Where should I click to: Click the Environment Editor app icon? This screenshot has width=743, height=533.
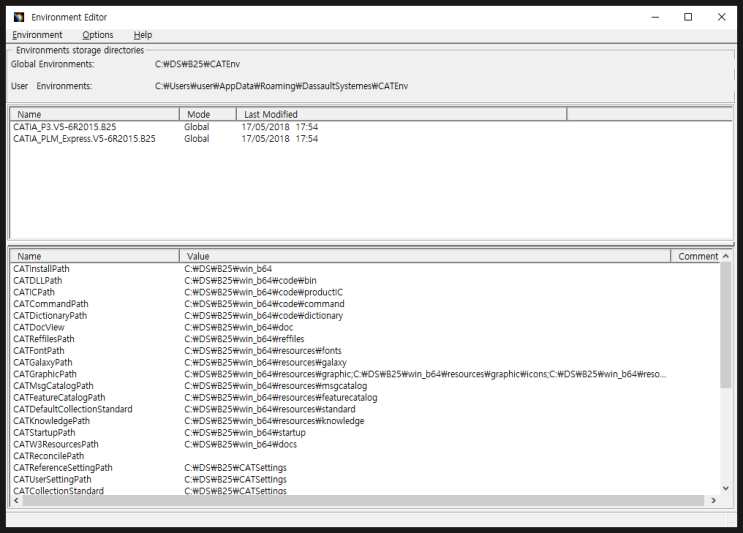click(19, 17)
